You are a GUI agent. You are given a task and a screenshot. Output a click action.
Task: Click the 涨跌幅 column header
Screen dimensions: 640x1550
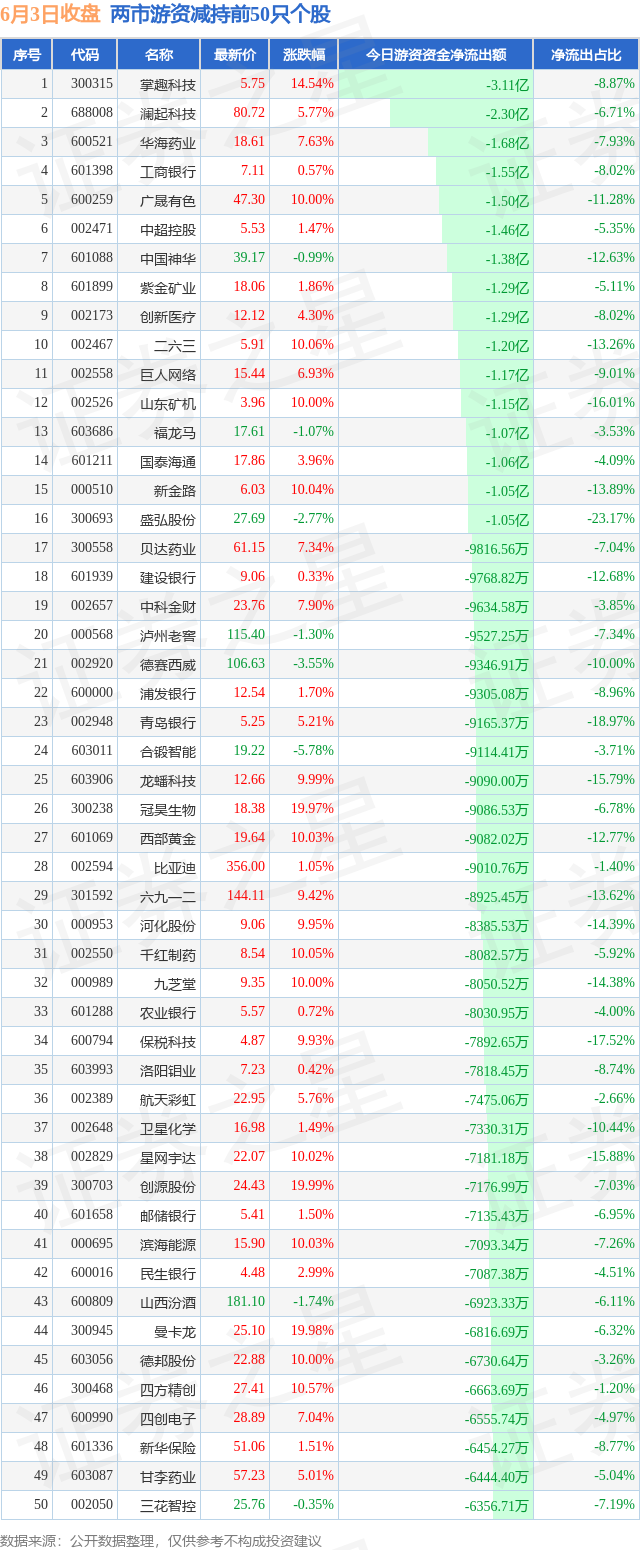point(303,55)
